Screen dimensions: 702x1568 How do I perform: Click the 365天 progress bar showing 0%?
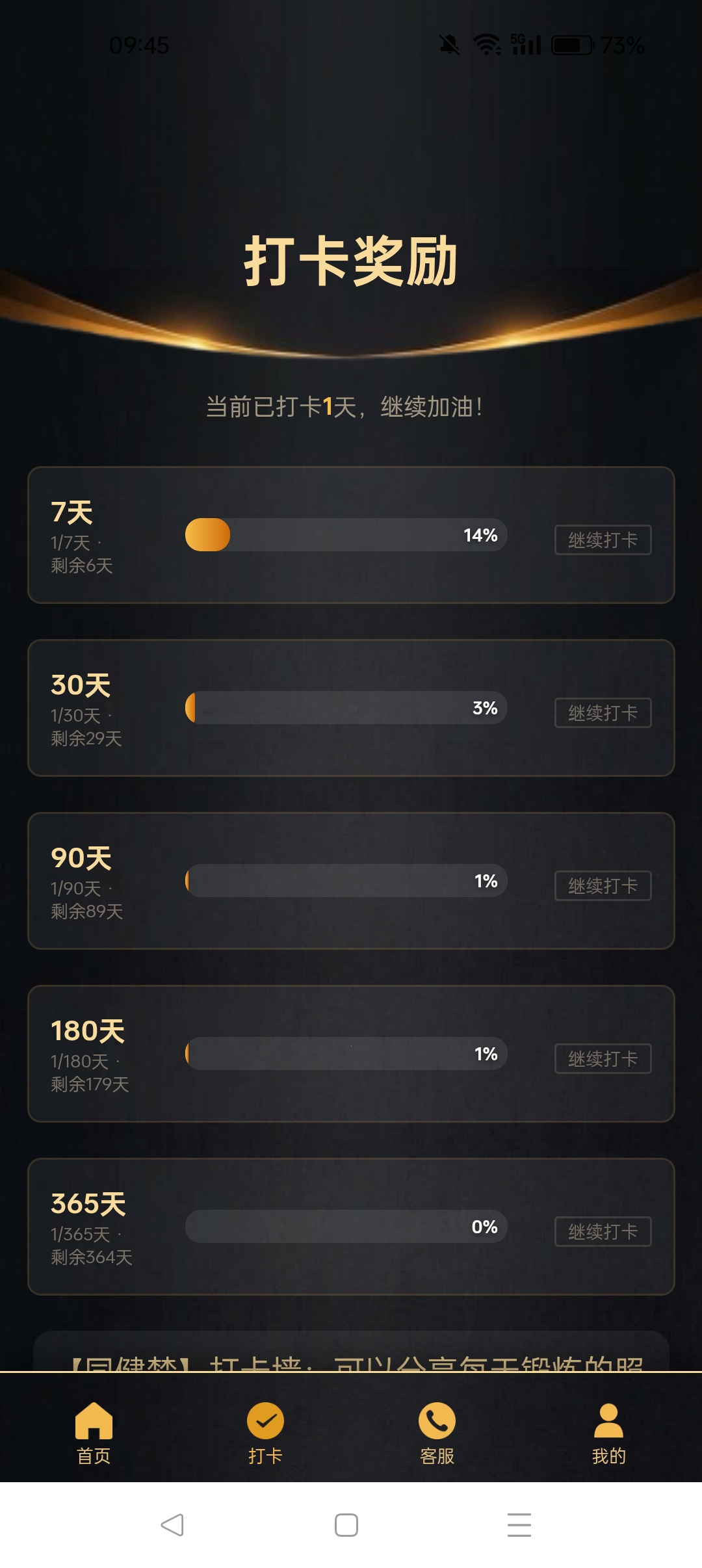tap(346, 1227)
